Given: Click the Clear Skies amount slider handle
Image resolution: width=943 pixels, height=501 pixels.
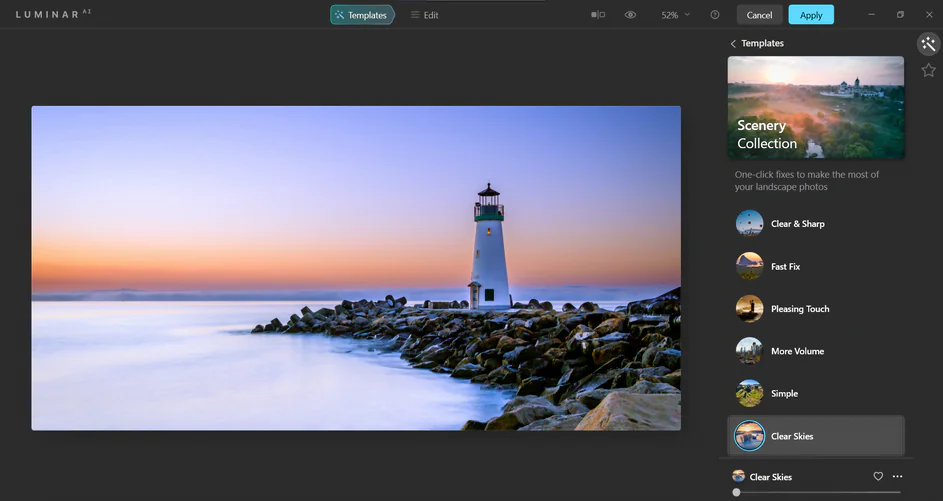Looking at the screenshot, I should coord(737,492).
